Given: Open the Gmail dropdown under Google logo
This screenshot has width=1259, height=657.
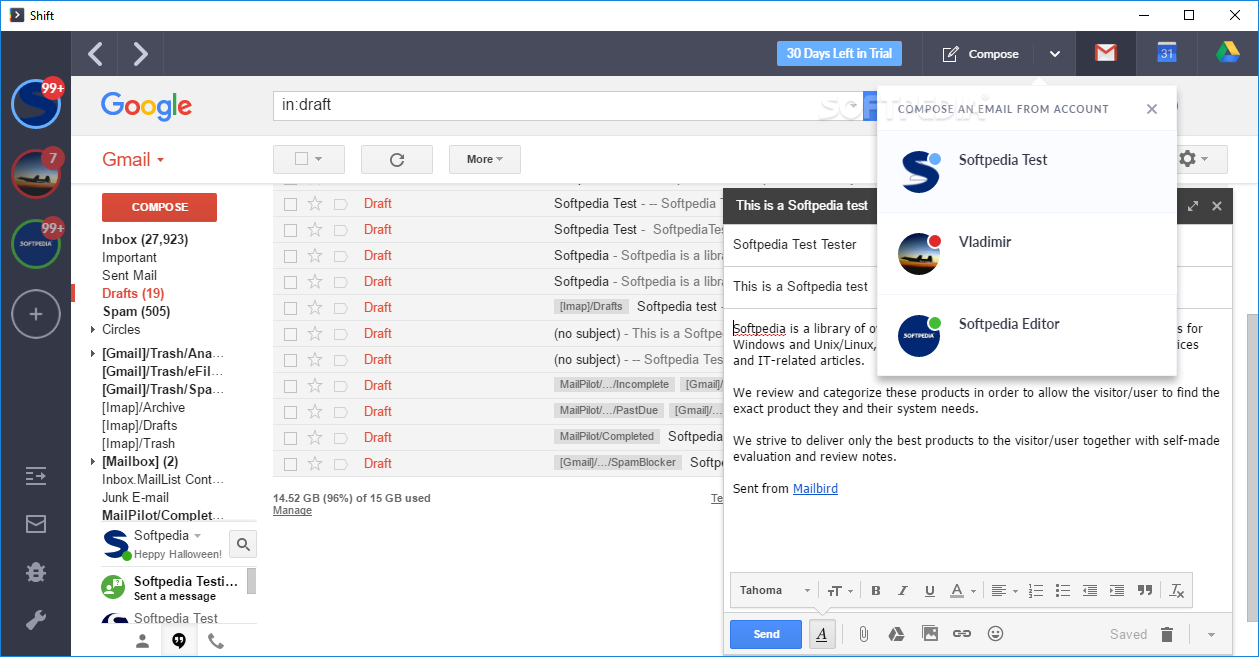Looking at the screenshot, I should tap(133, 160).
